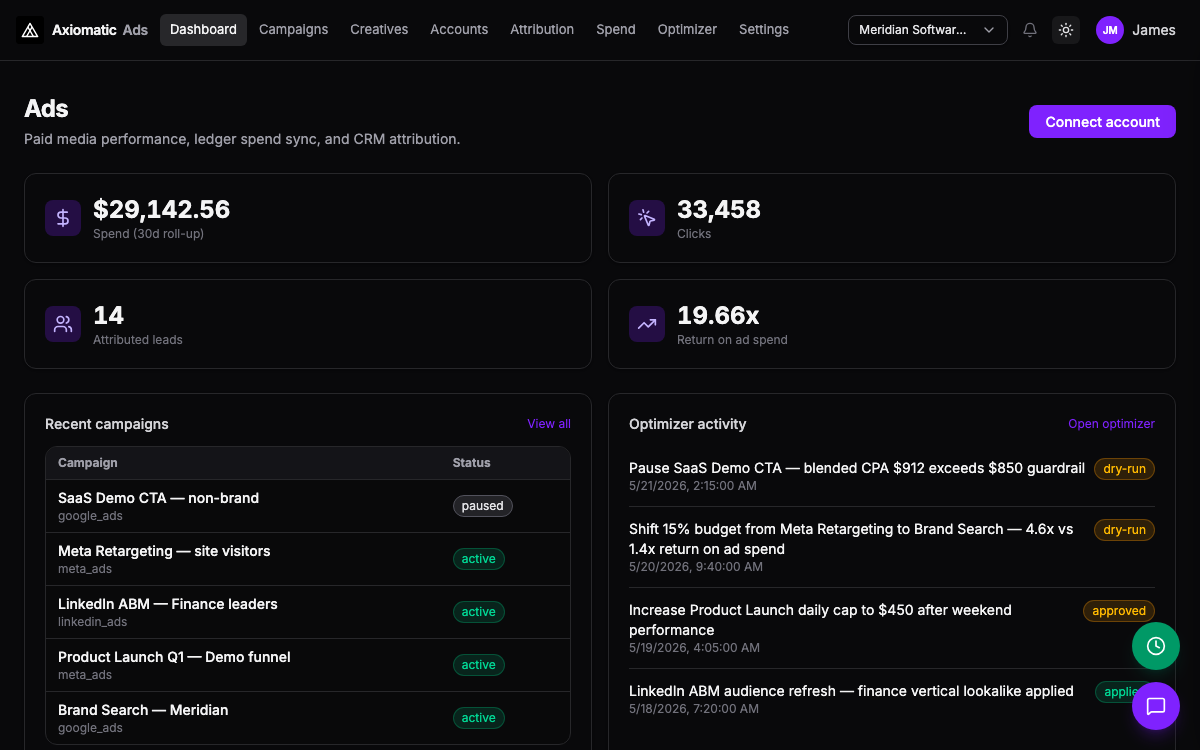Click dry-run badge on Shift 15% budget entry

coord(1125,530)
